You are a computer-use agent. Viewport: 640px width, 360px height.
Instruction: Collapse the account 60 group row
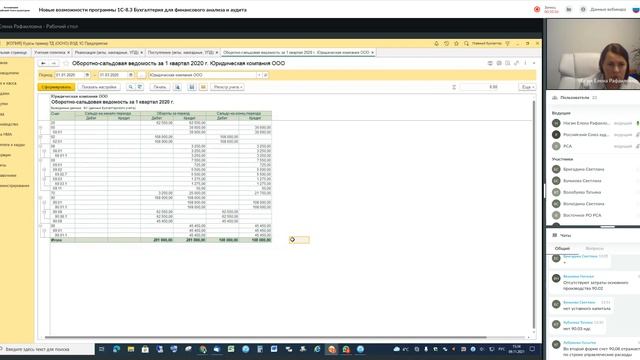[40, 128]
